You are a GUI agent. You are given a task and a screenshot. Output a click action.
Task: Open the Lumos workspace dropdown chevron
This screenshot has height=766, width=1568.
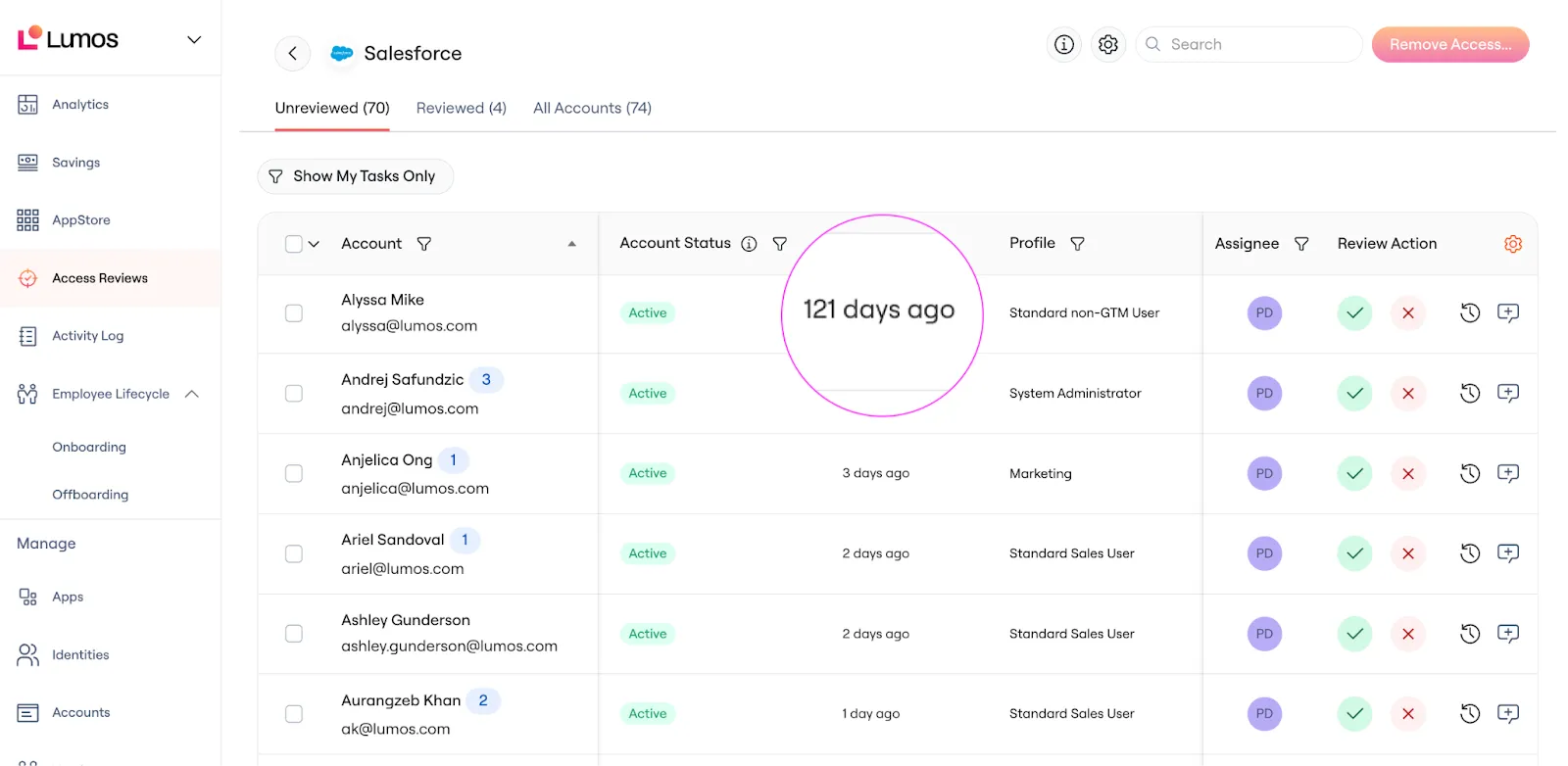194,40
